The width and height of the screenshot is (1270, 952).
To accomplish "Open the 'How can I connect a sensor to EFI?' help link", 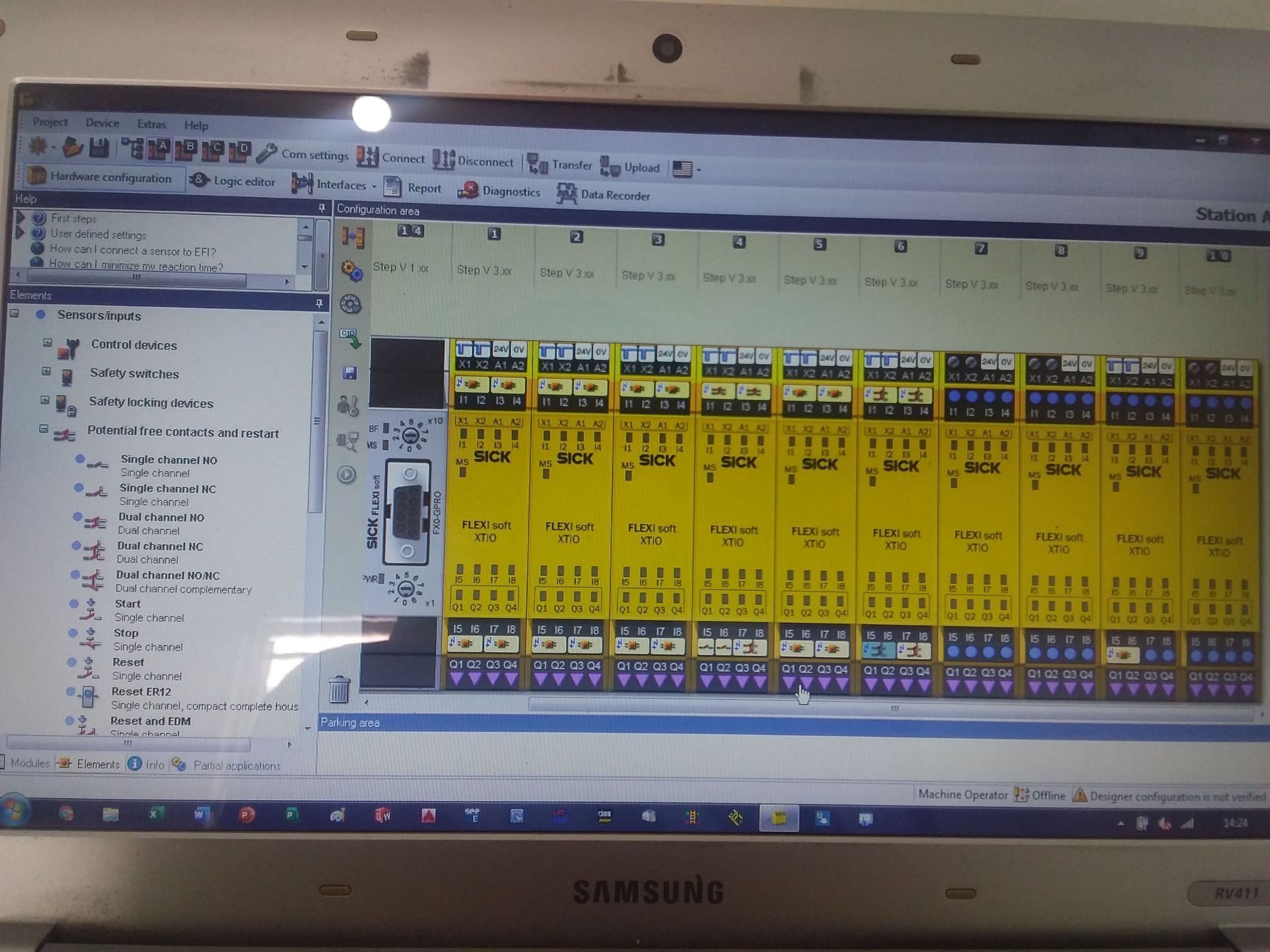I will [x=132, y=250].
